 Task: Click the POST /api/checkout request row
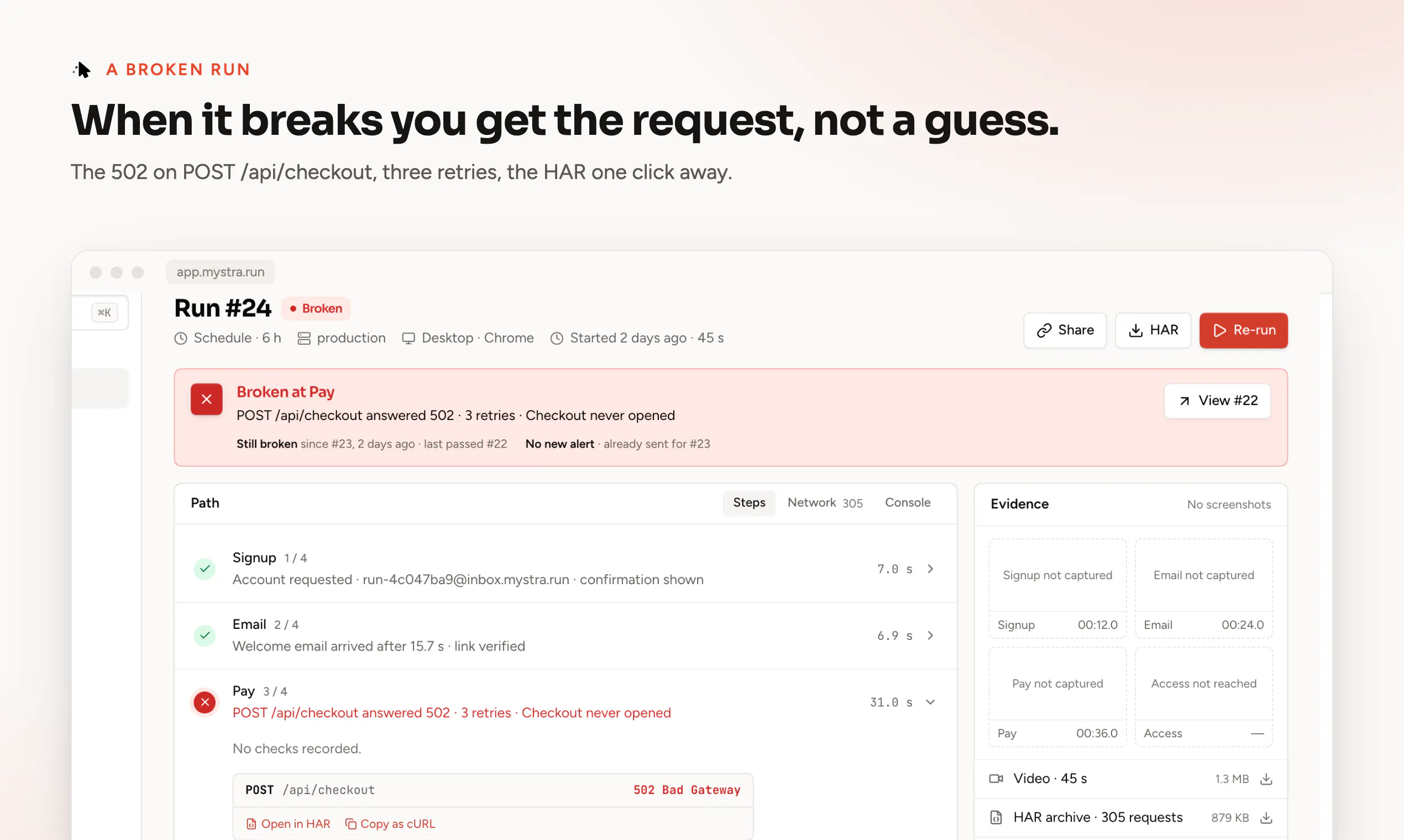point(493,790)
